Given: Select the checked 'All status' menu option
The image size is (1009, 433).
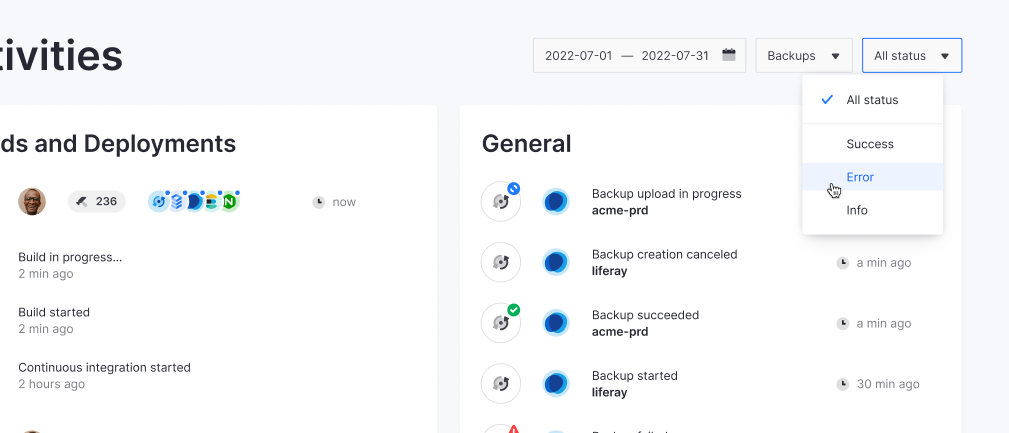Looking at the screenshot, I should click(x=871, y=100).
